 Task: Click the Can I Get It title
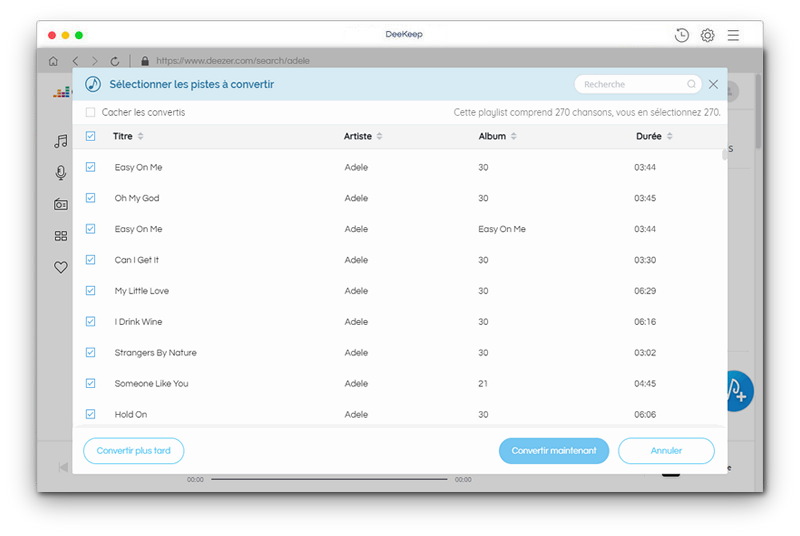137,260
